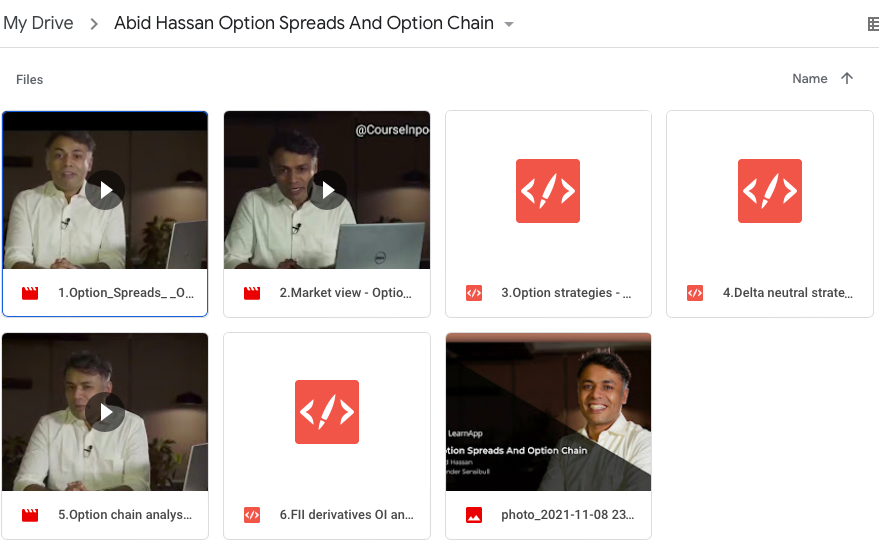Select the 6.FII derivatives OI file name
This screenshot has height=552, width=879.
click(x=346, y=515)
